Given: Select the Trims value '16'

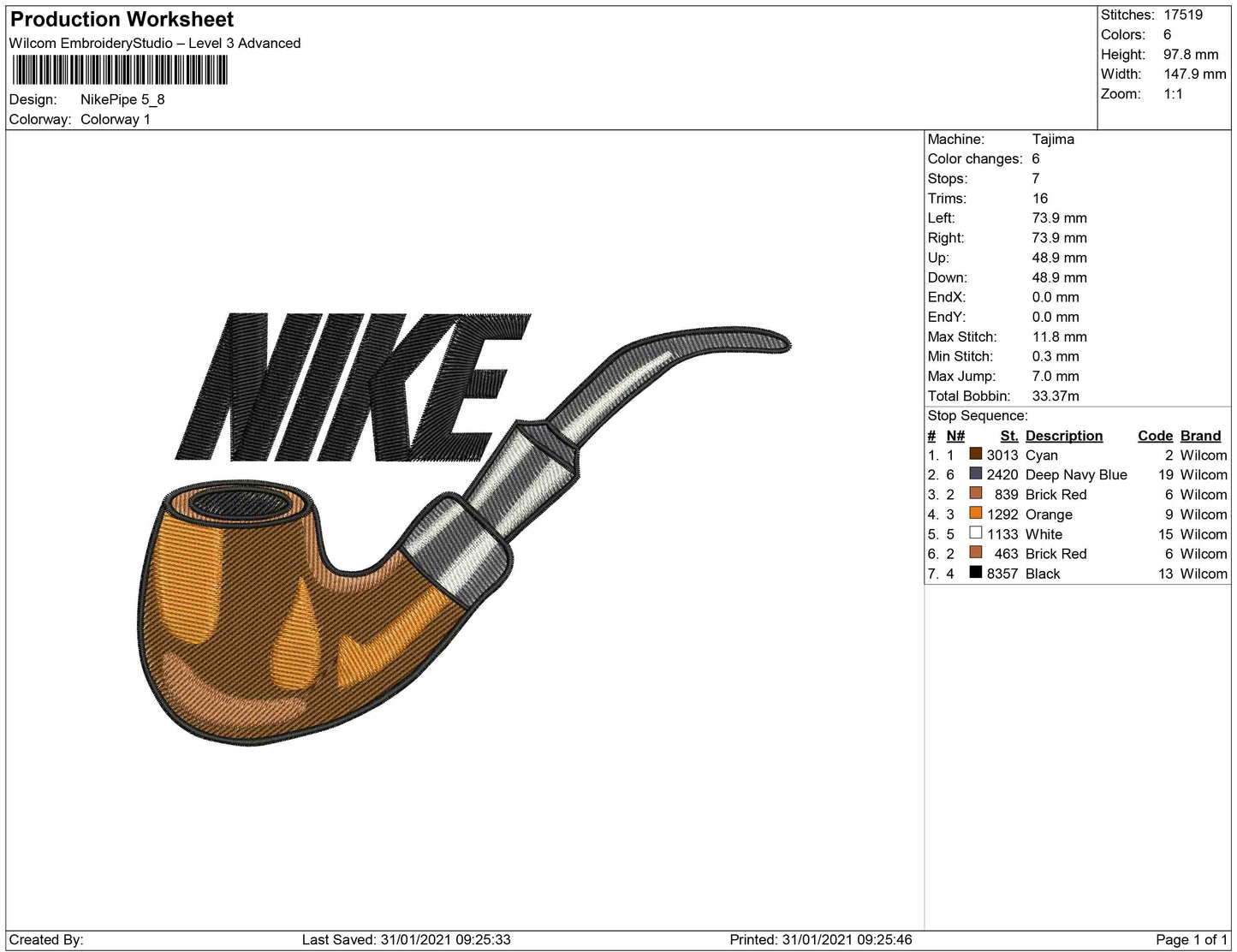Looking at the screenshot, I should pos(1040,198).
